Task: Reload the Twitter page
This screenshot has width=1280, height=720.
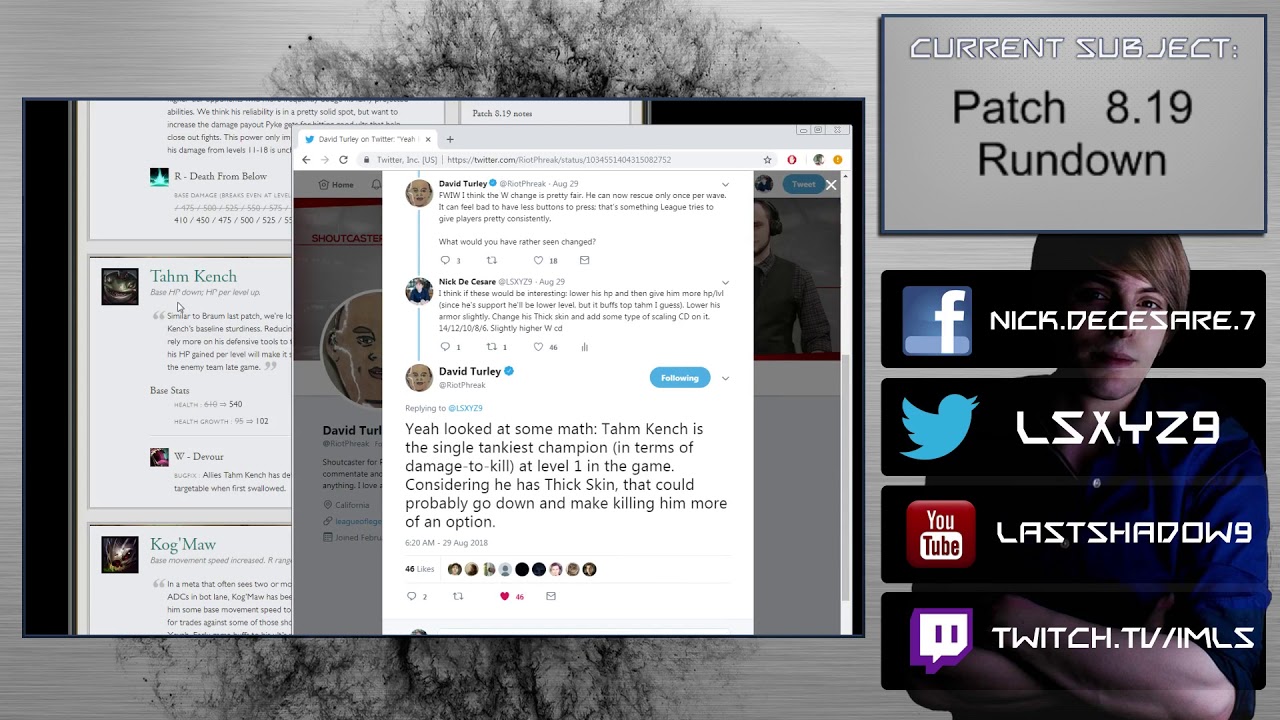Action: click(343, 160)
